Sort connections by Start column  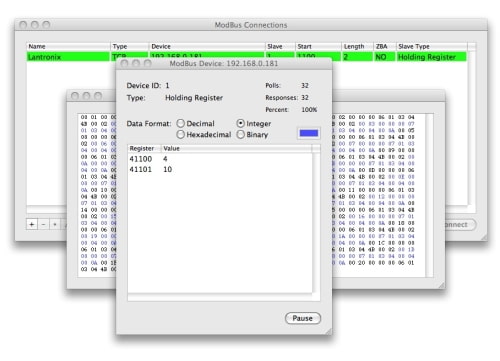[x=318, y=46]
